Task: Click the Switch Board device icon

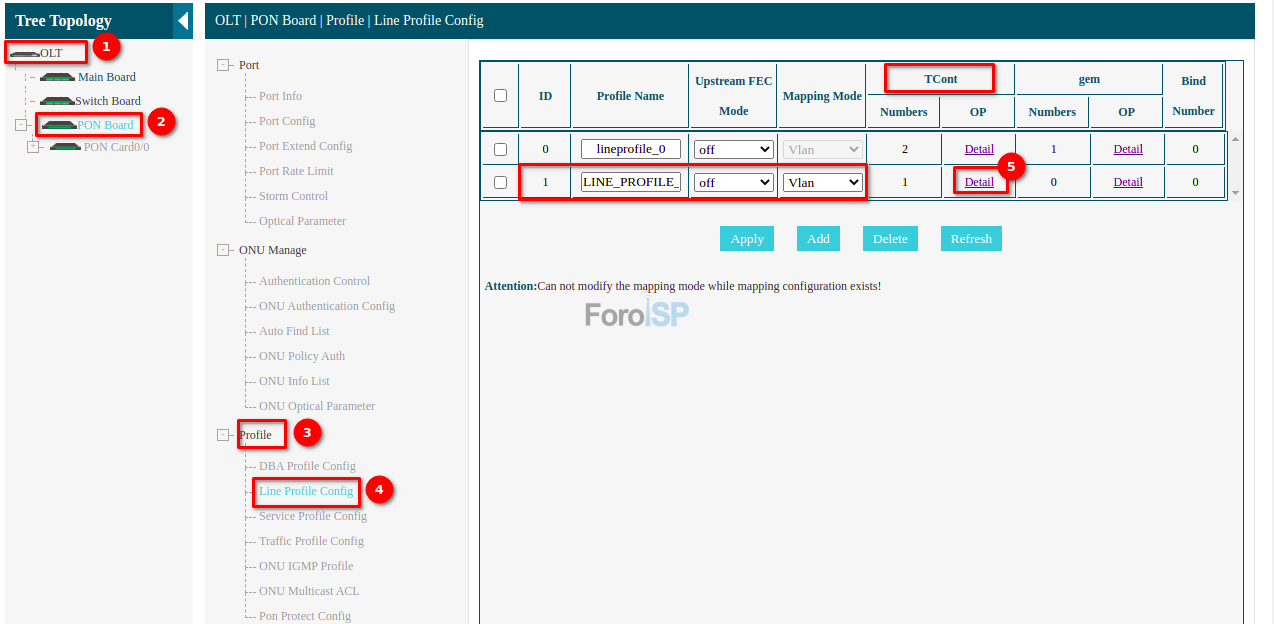Action: [57, 101]
